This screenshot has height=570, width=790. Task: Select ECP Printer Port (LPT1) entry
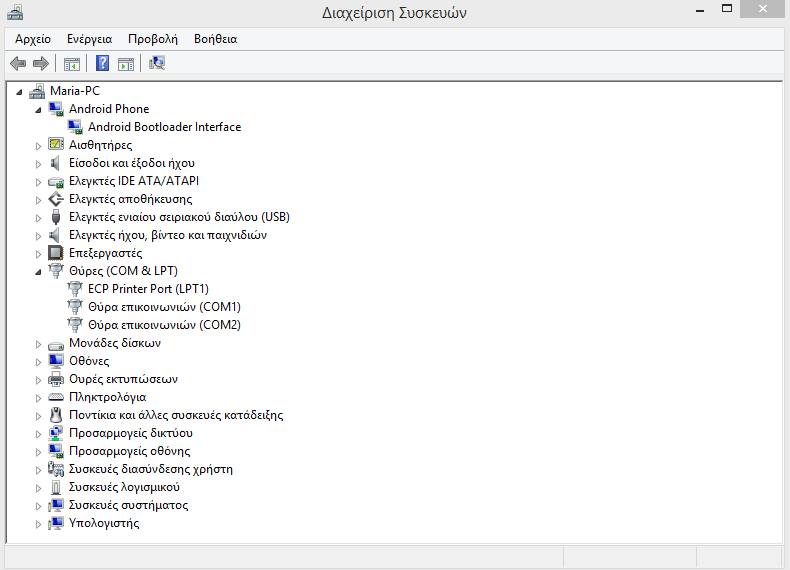(148, 289)
